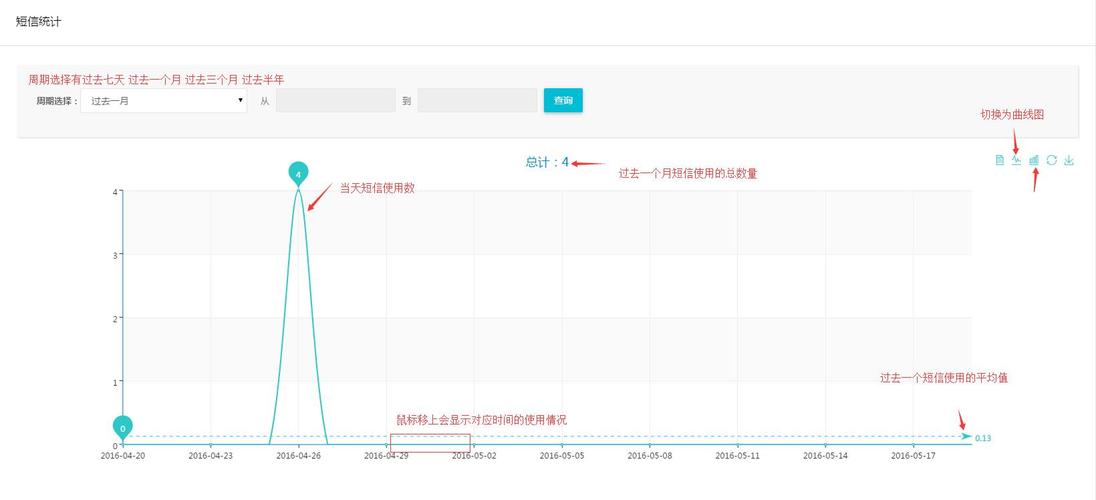The width and height of the screenshot is (1096, 500).
Task: Open the 周期选择 dropdown showing 过去一月
Action: coord(164,101)
